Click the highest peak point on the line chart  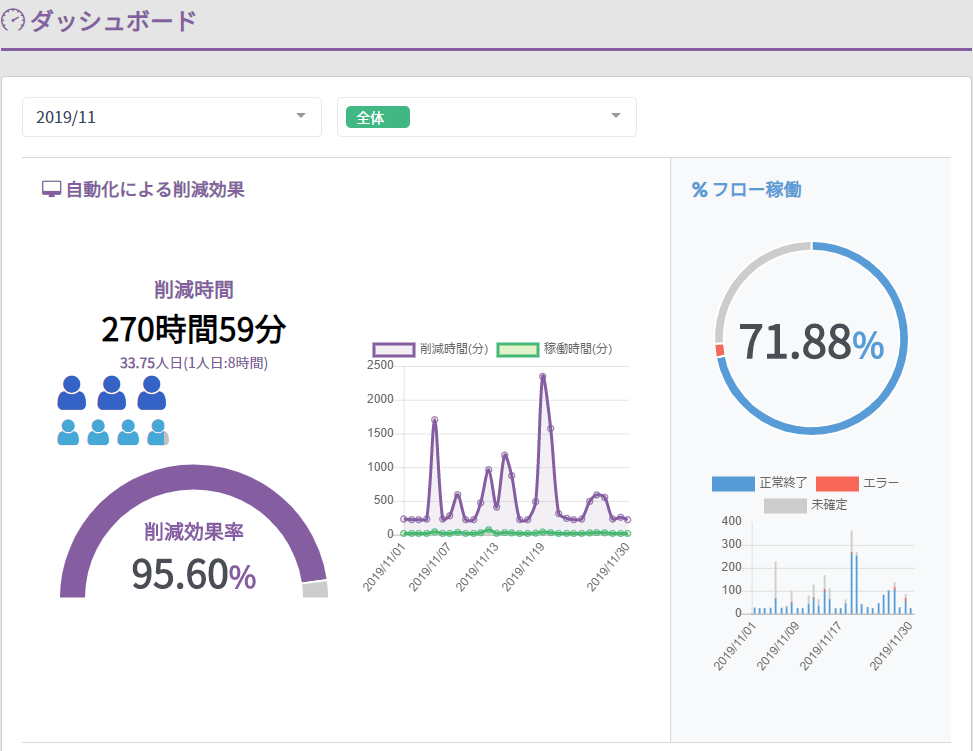(542, 376)
